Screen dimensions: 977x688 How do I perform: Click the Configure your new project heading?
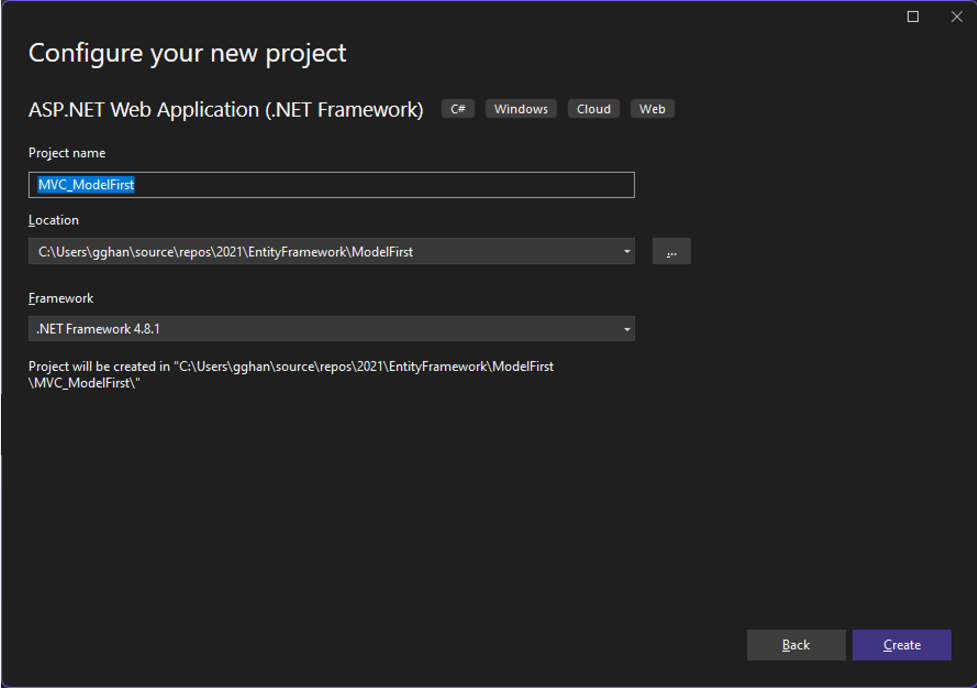tap(188, 54)
